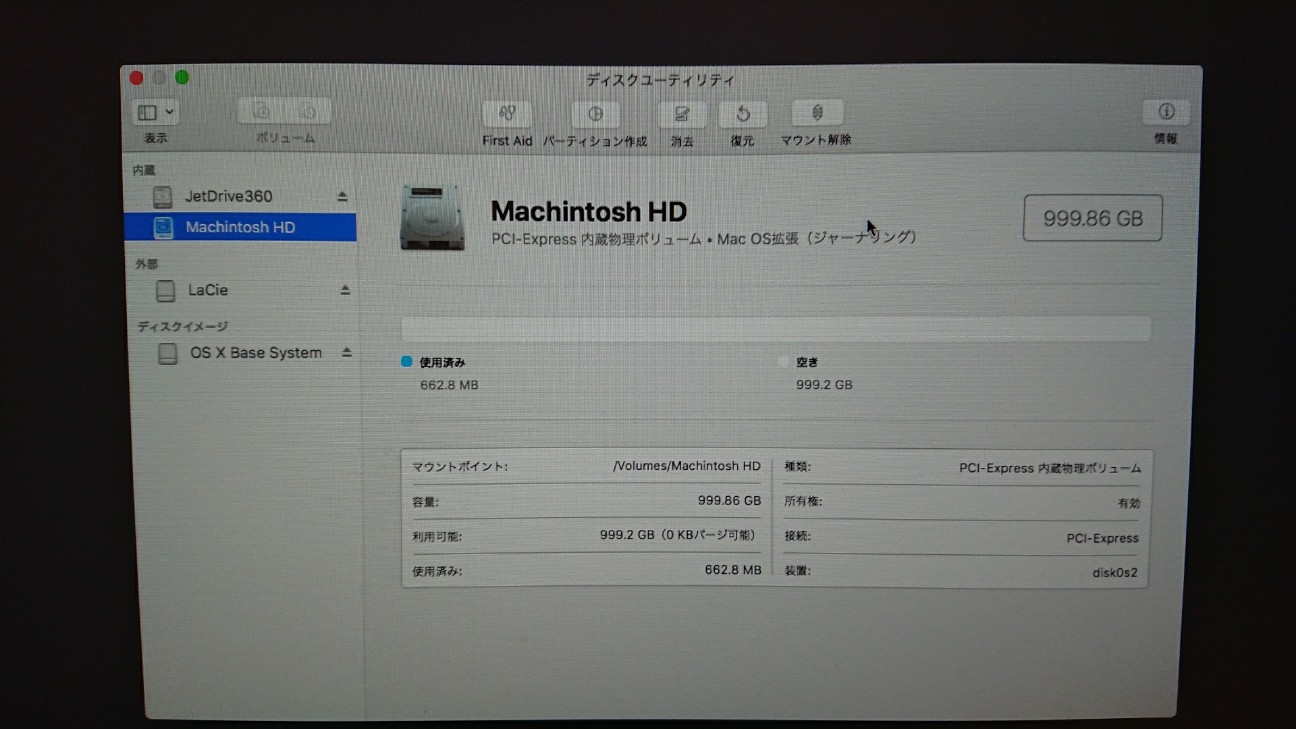Click the Unmount (マウント解除) toolbar icon
This screenshot has width=1296, height=729.
coord(817,112)
